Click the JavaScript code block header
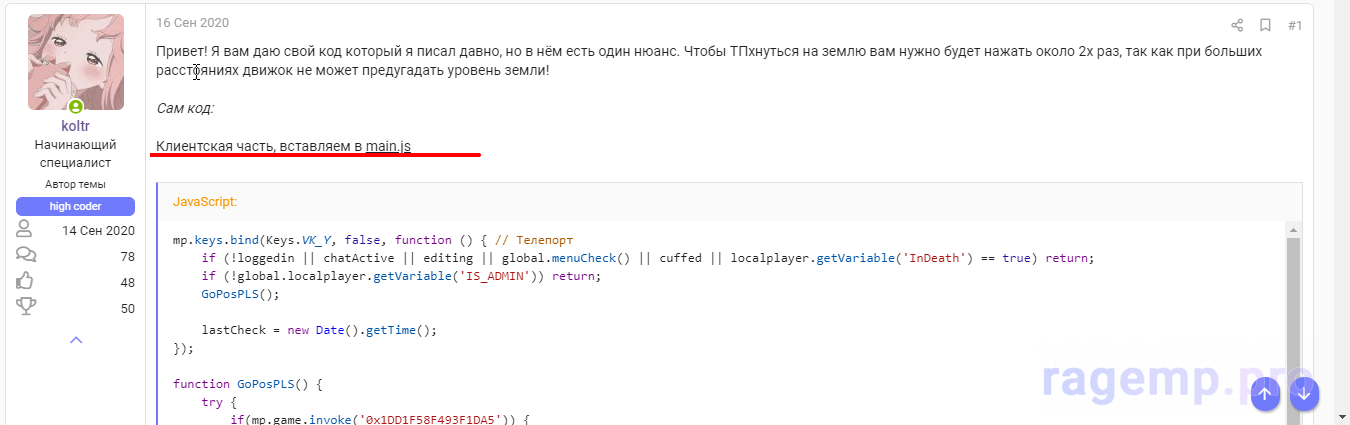The height and width of the screenshot is (425, 1350). (205, 201)
